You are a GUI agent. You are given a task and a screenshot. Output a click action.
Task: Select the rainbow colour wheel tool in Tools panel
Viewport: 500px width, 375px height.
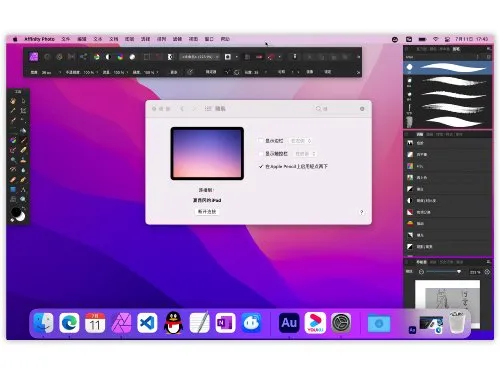point(13,140)
